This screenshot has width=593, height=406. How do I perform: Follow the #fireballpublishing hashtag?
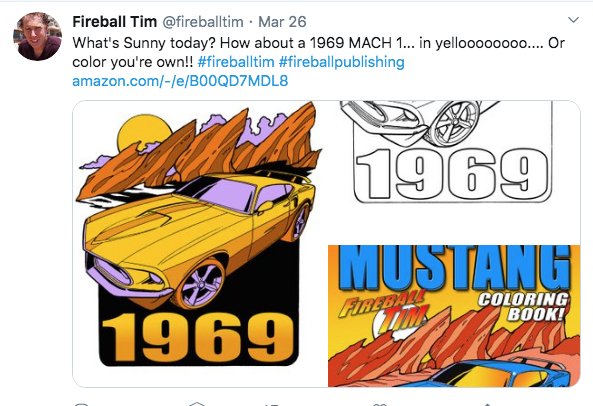point(342,62)
